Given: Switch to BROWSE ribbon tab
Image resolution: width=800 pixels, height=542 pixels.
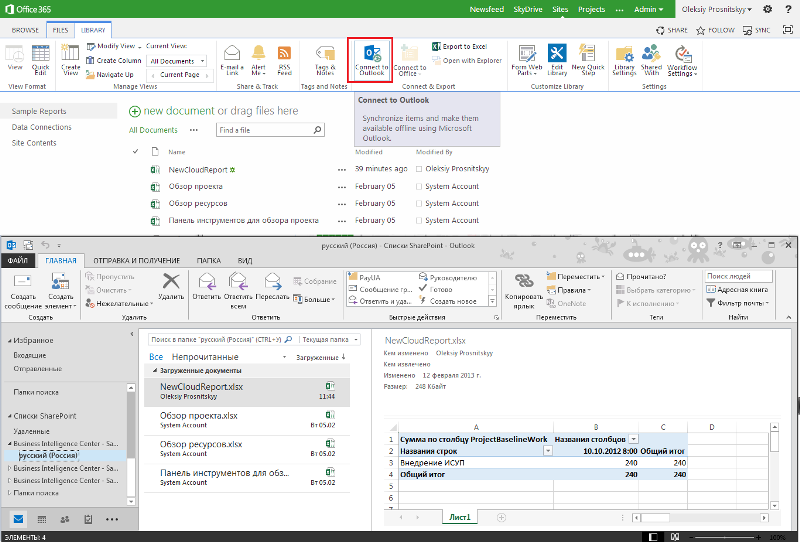Looking at the screenshot, I should coord(25,30).
